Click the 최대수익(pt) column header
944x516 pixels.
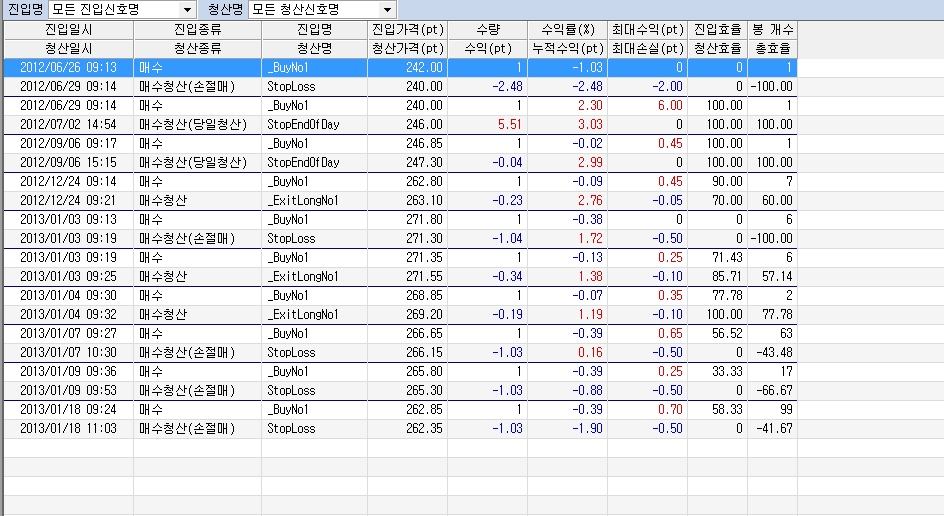(x=646, y=30)
